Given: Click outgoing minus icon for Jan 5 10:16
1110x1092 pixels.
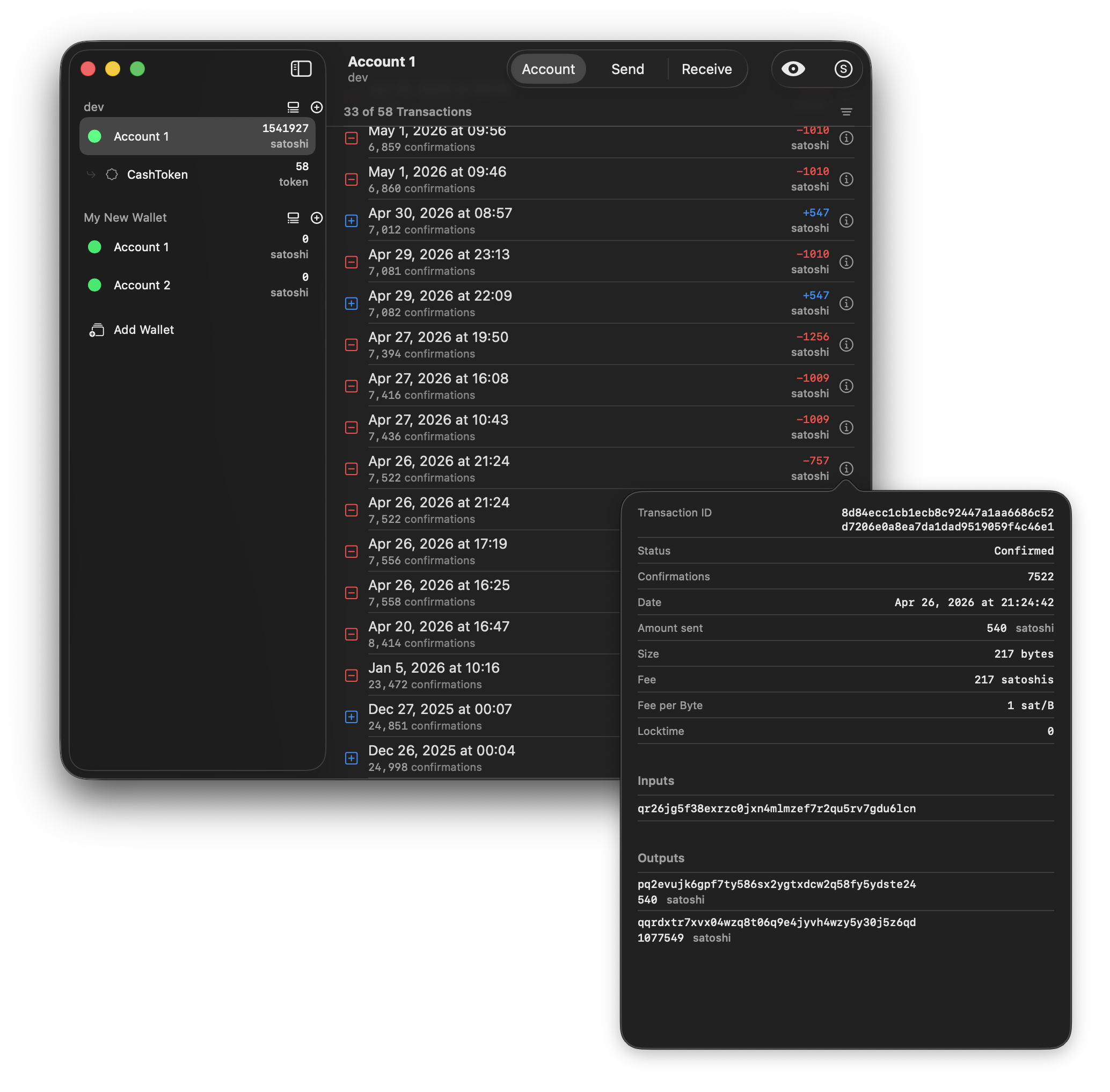Looking at the screenshot, I should click(x=352, y=675).
